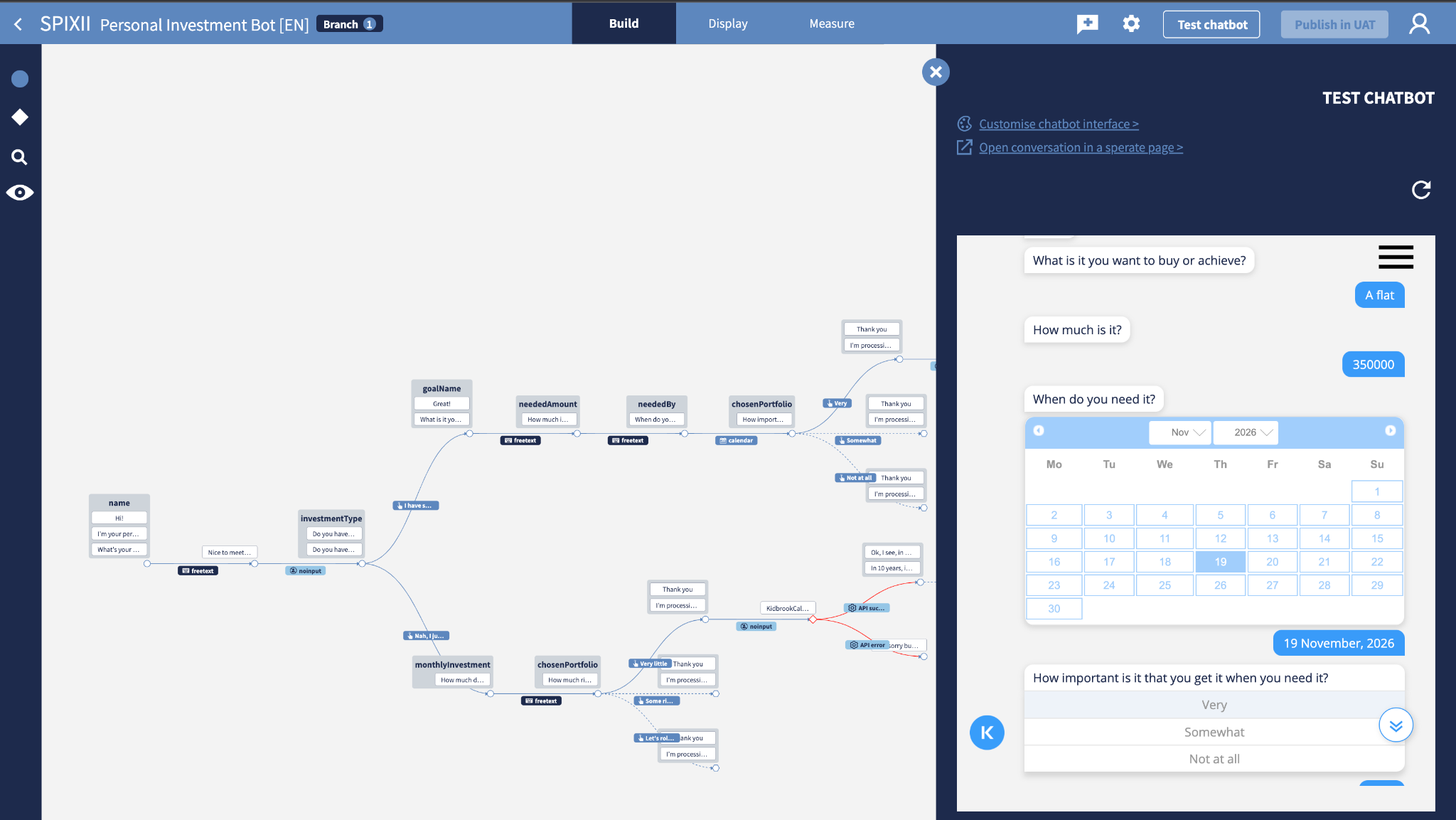Image resolution: width=1456 pixels, height=820 pixels.
Task: Switch to the Display tab
Action: 726,23
